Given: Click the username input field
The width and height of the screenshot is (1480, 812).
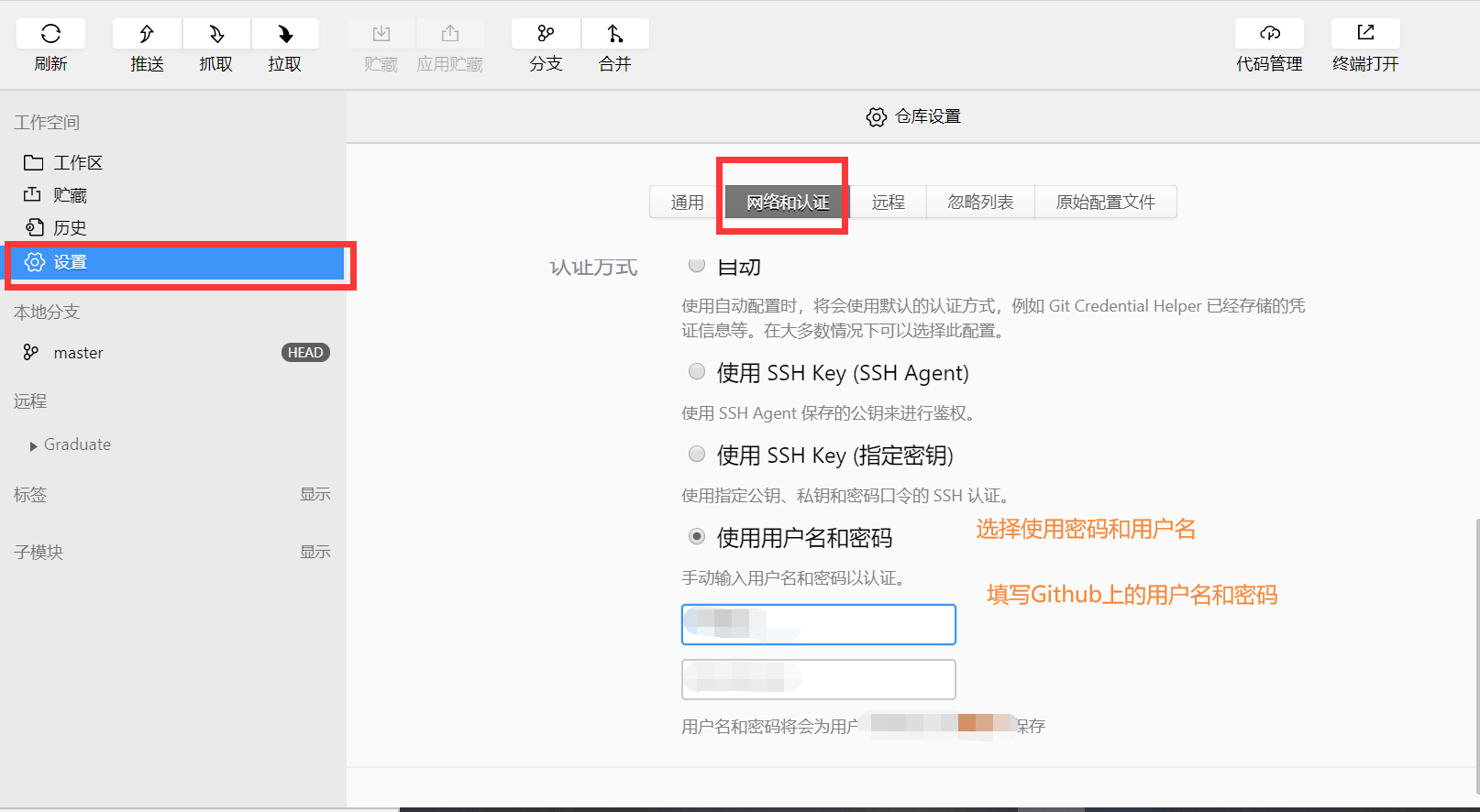Looking at the screenshot, I should click(x=819, y=624).
